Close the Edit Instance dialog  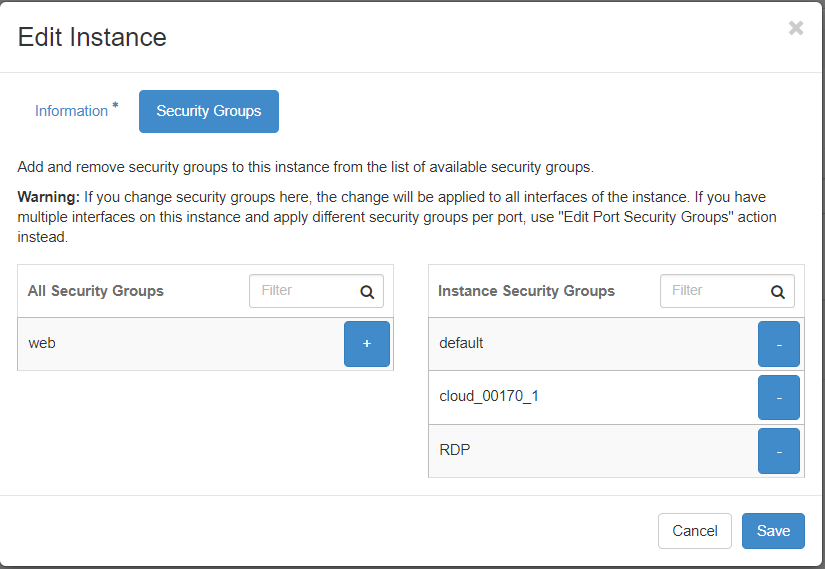point(796,27)
